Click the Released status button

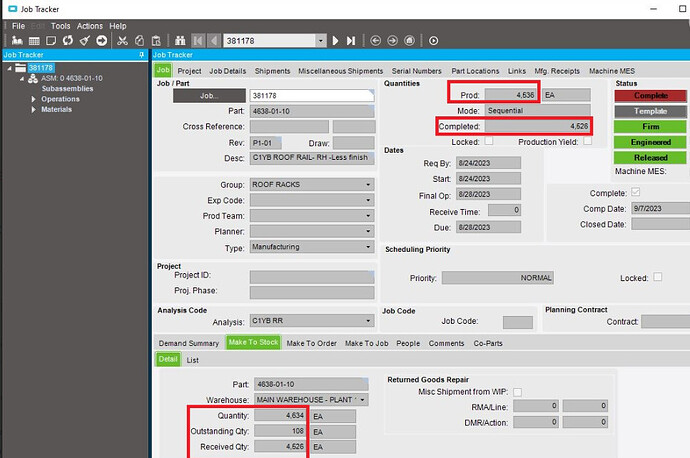pyautogui.click(x=650, y=158)
